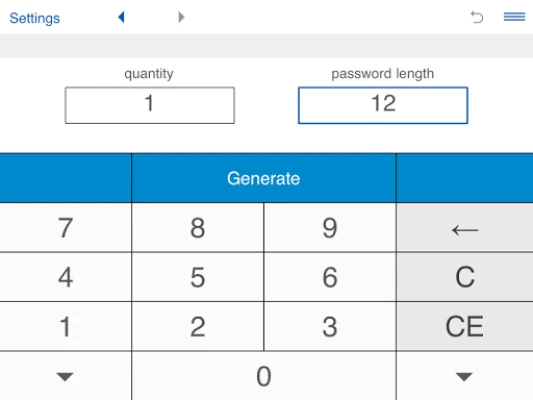Open the hamburger menu icon
The height and width of the screenshot is (400, 533).
point(514,17)
